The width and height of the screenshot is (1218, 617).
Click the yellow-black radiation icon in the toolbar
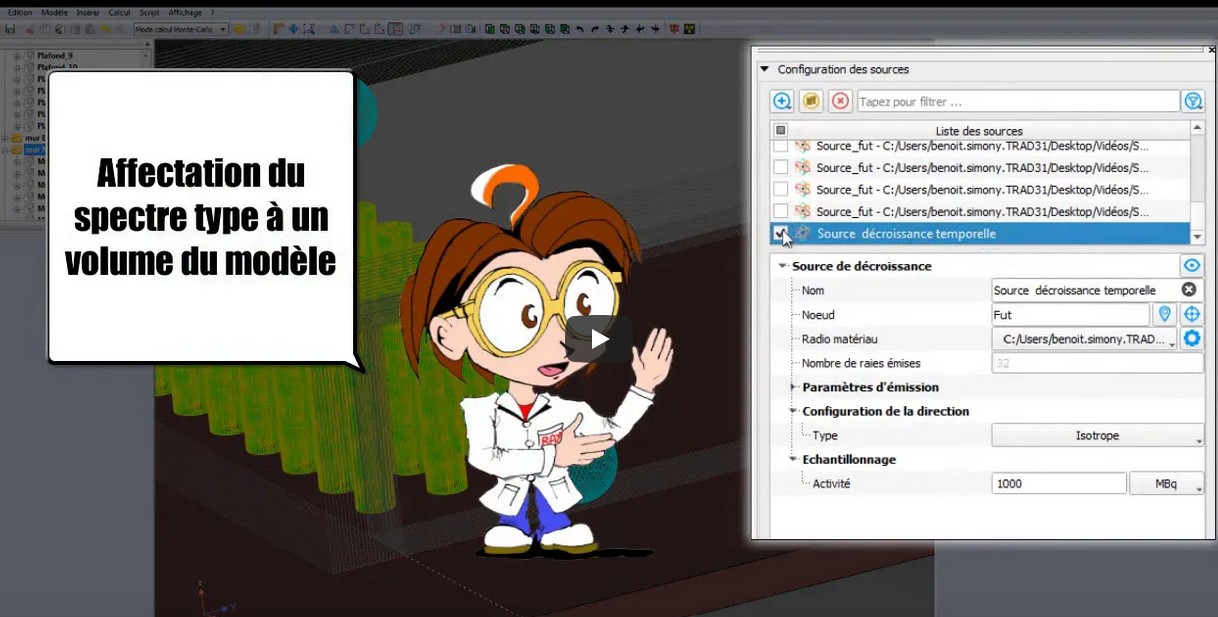pyautogui.click(x=690, y=29)
